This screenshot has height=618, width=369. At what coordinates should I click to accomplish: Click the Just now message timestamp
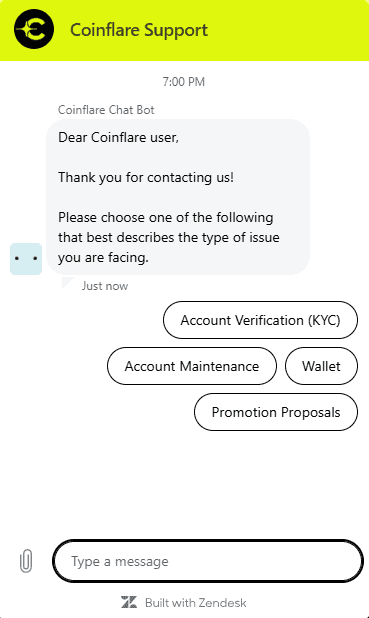click(105, 286)
